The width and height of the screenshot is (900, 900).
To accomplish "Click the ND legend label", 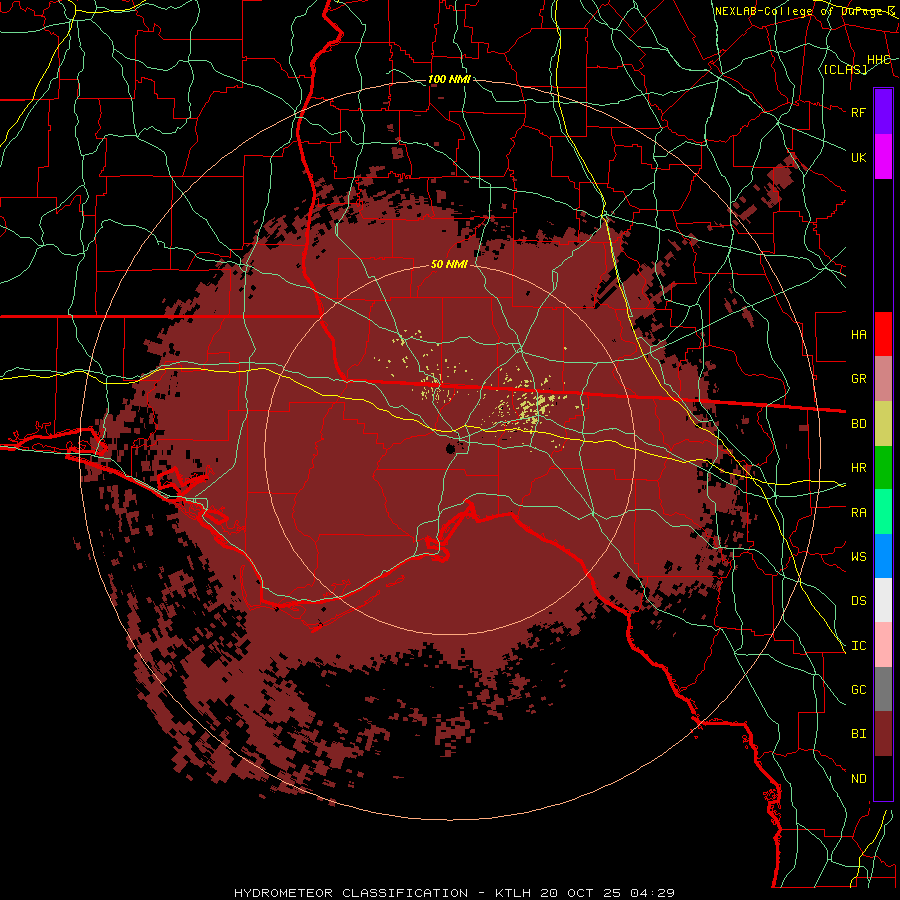I will [x=858, y=779].
